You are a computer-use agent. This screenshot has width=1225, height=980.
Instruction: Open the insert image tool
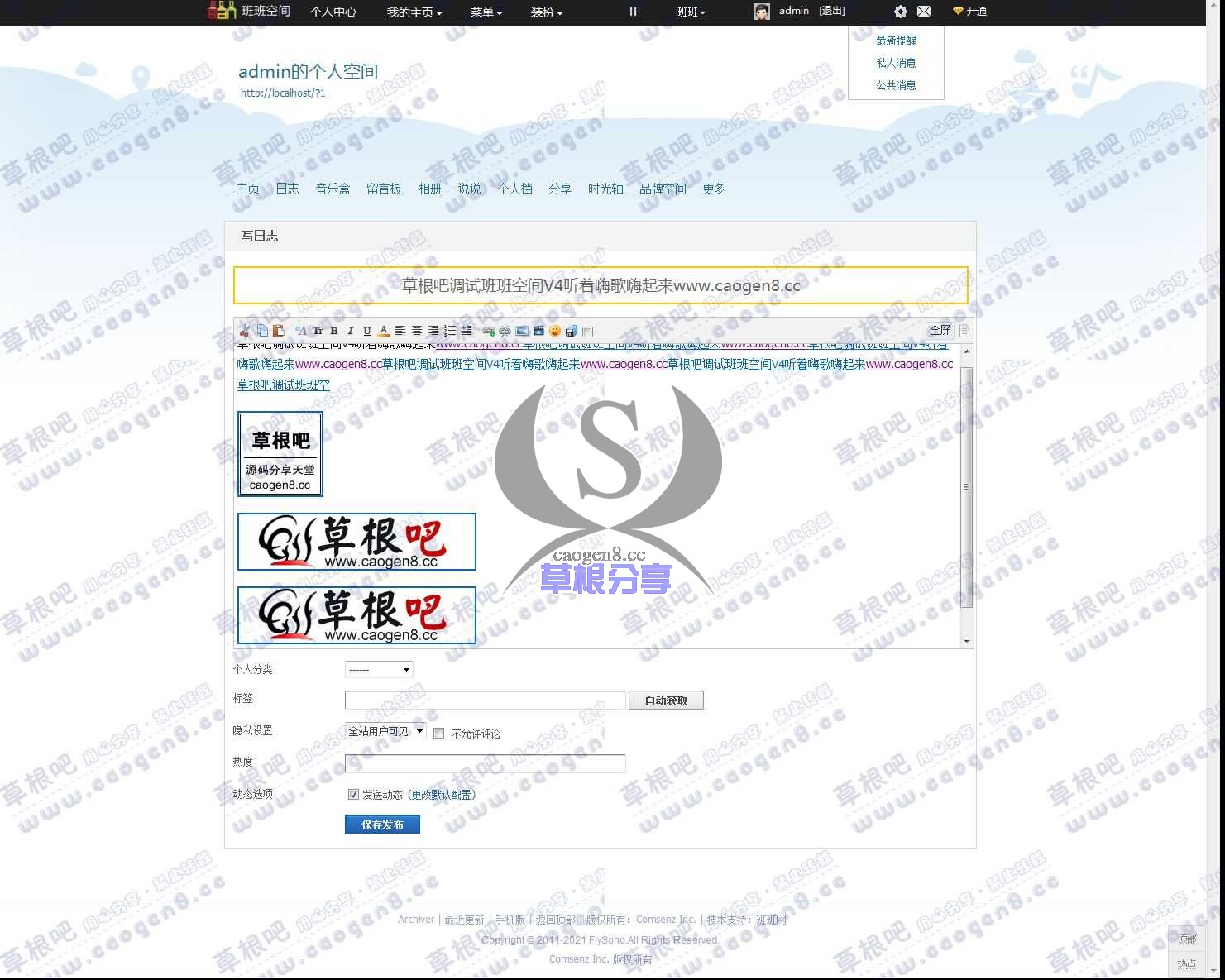click(521, 331)
